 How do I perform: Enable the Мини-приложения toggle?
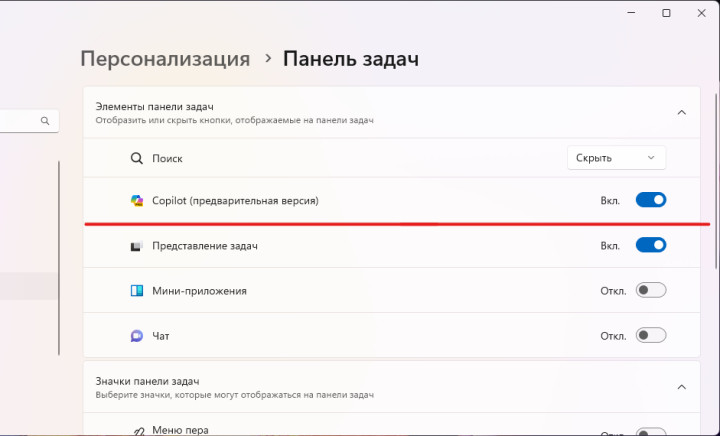coord(650,291)
